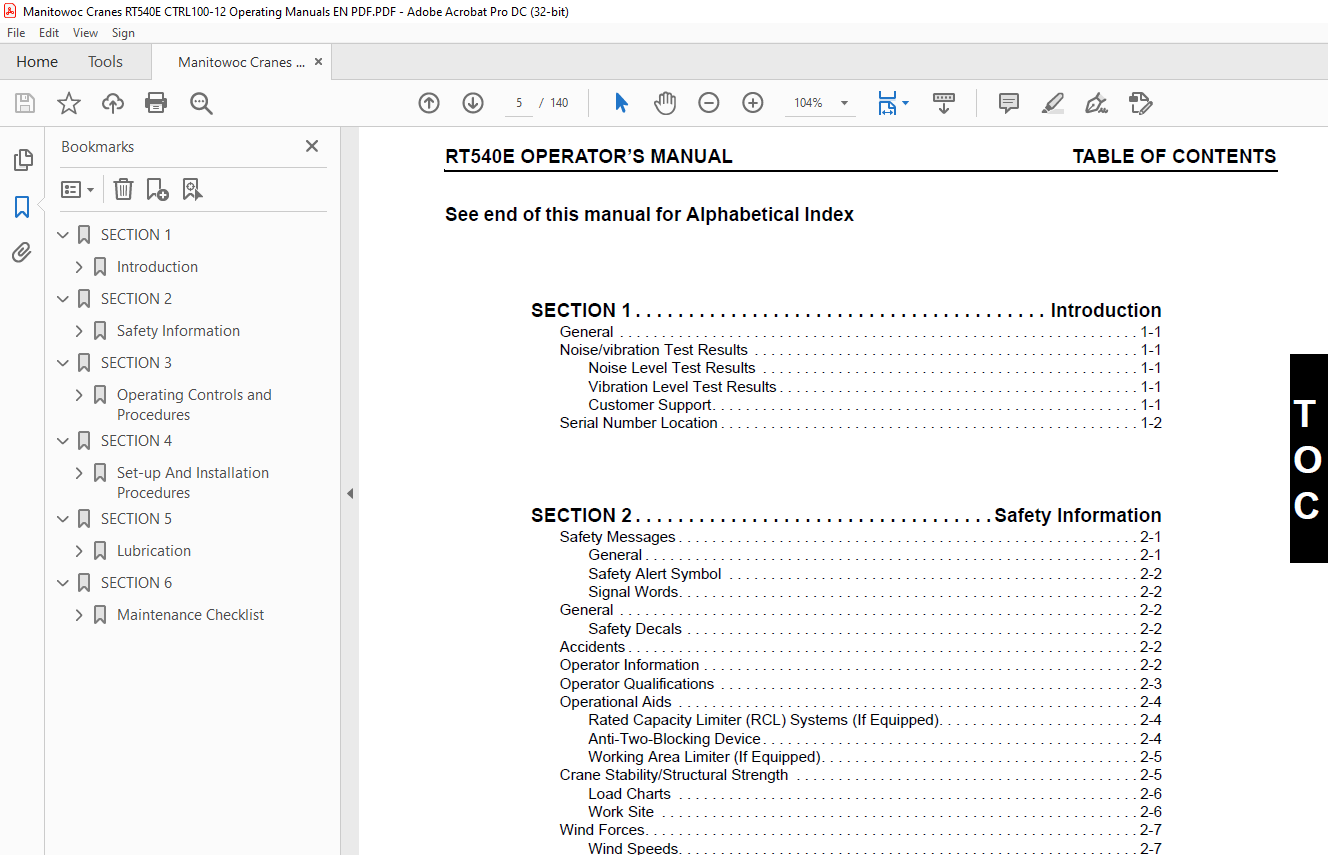1328x855 pixels.
Task: Collapse the SECTION 2 bookmark
Action: click(x=63, y=299)
